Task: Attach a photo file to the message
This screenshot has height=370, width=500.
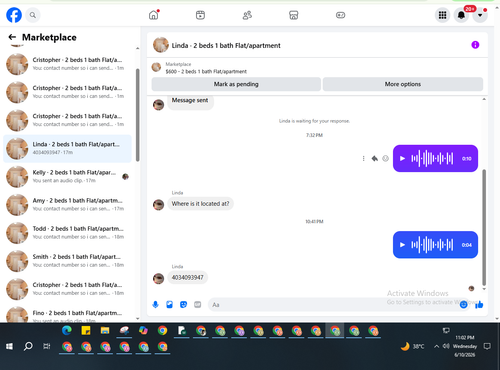Action: tap(169, 304)
